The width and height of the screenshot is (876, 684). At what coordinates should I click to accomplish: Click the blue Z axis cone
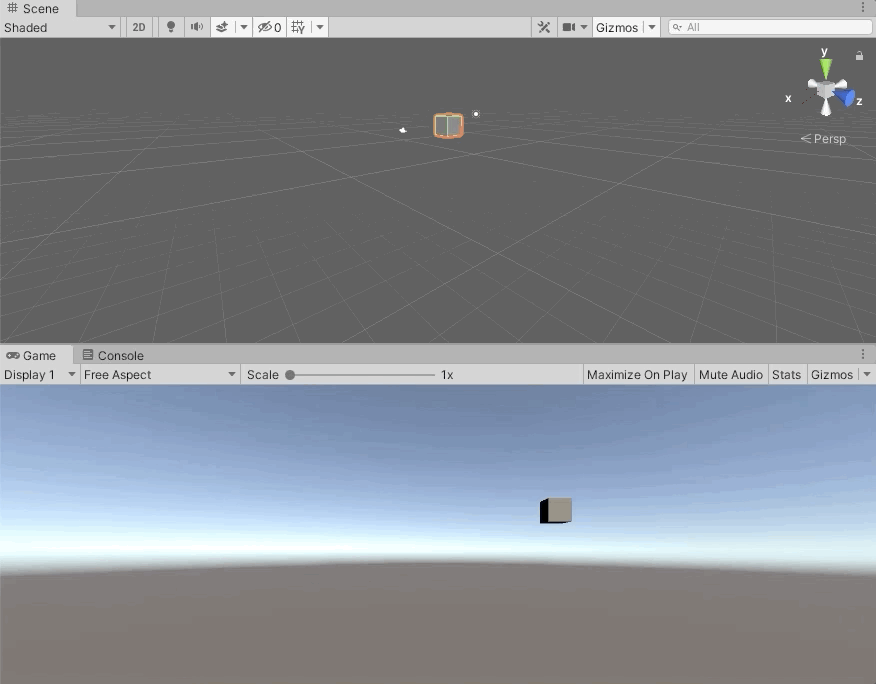[x=845, y=97]
